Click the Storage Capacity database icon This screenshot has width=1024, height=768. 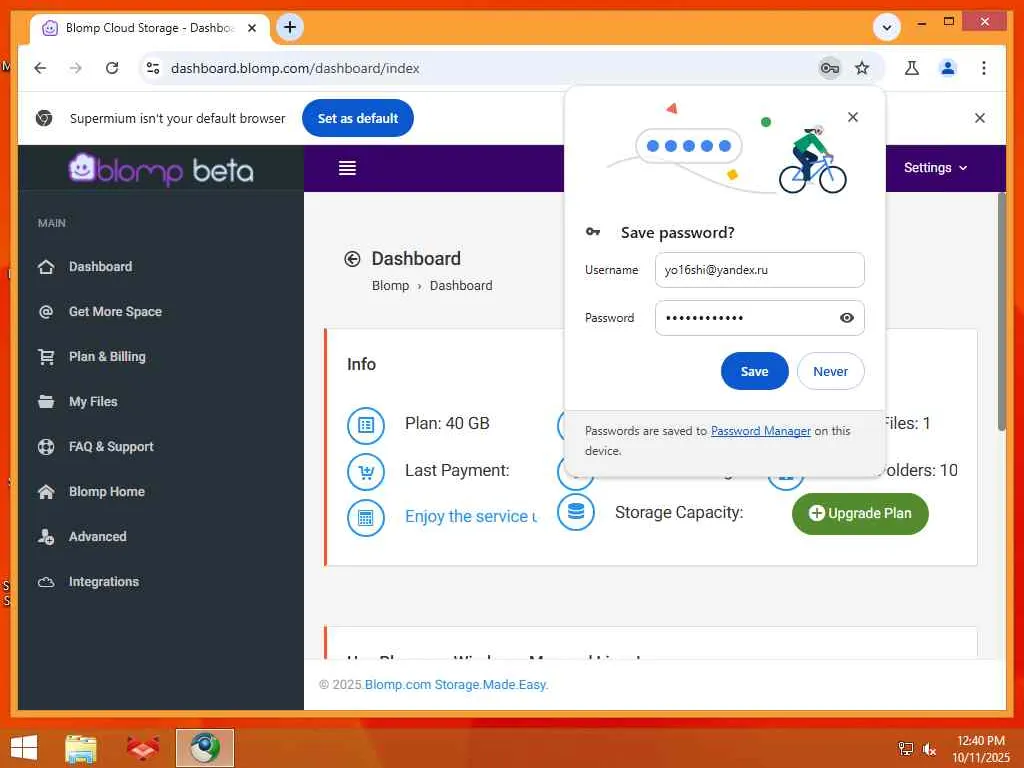575,511
